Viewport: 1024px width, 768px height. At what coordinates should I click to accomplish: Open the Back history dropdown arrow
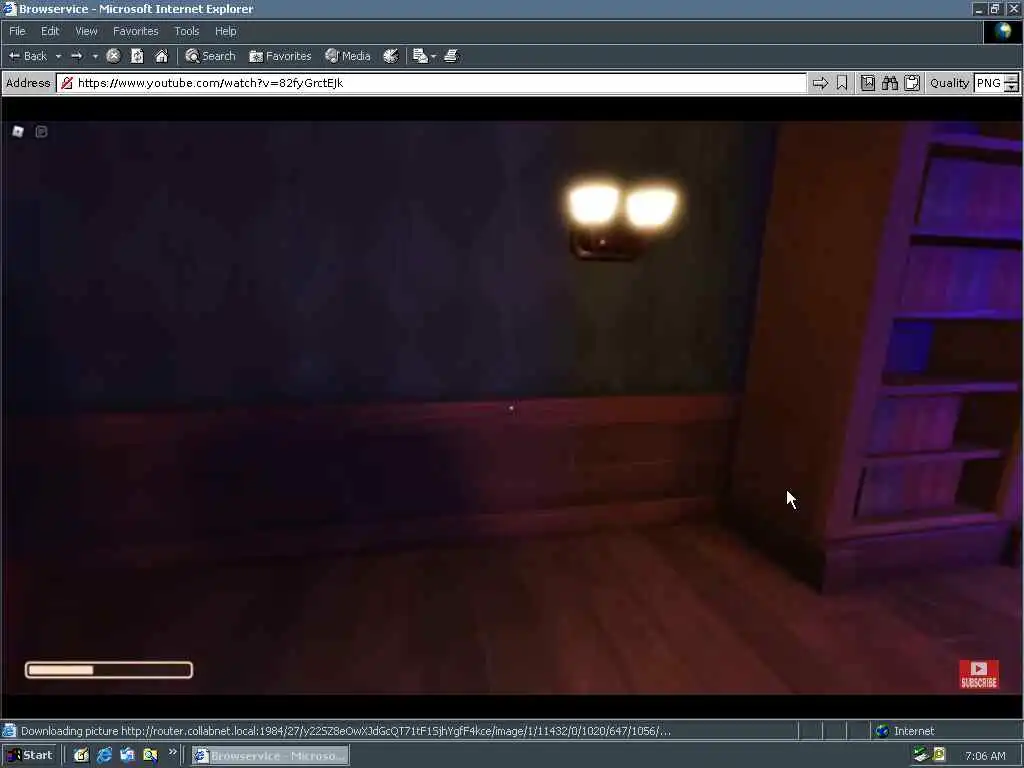tap(58, 56)
